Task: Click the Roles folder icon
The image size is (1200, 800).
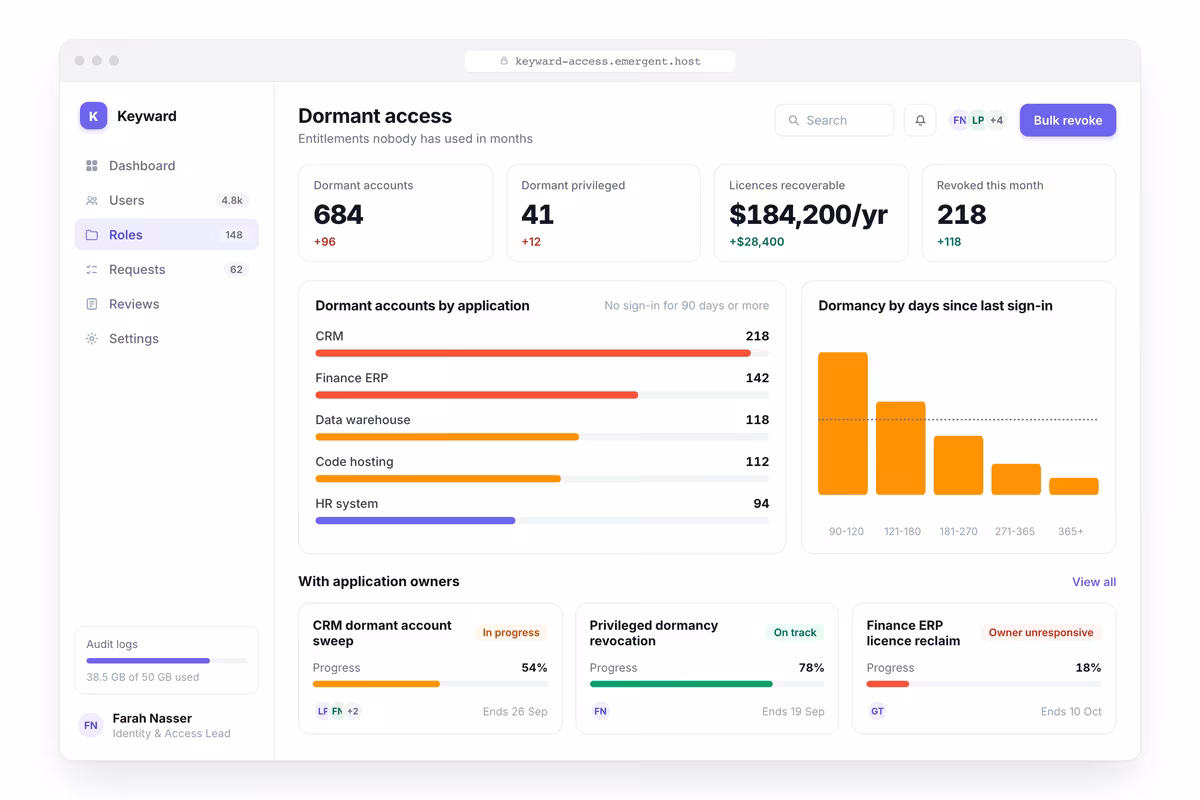Action: point(92,235)
